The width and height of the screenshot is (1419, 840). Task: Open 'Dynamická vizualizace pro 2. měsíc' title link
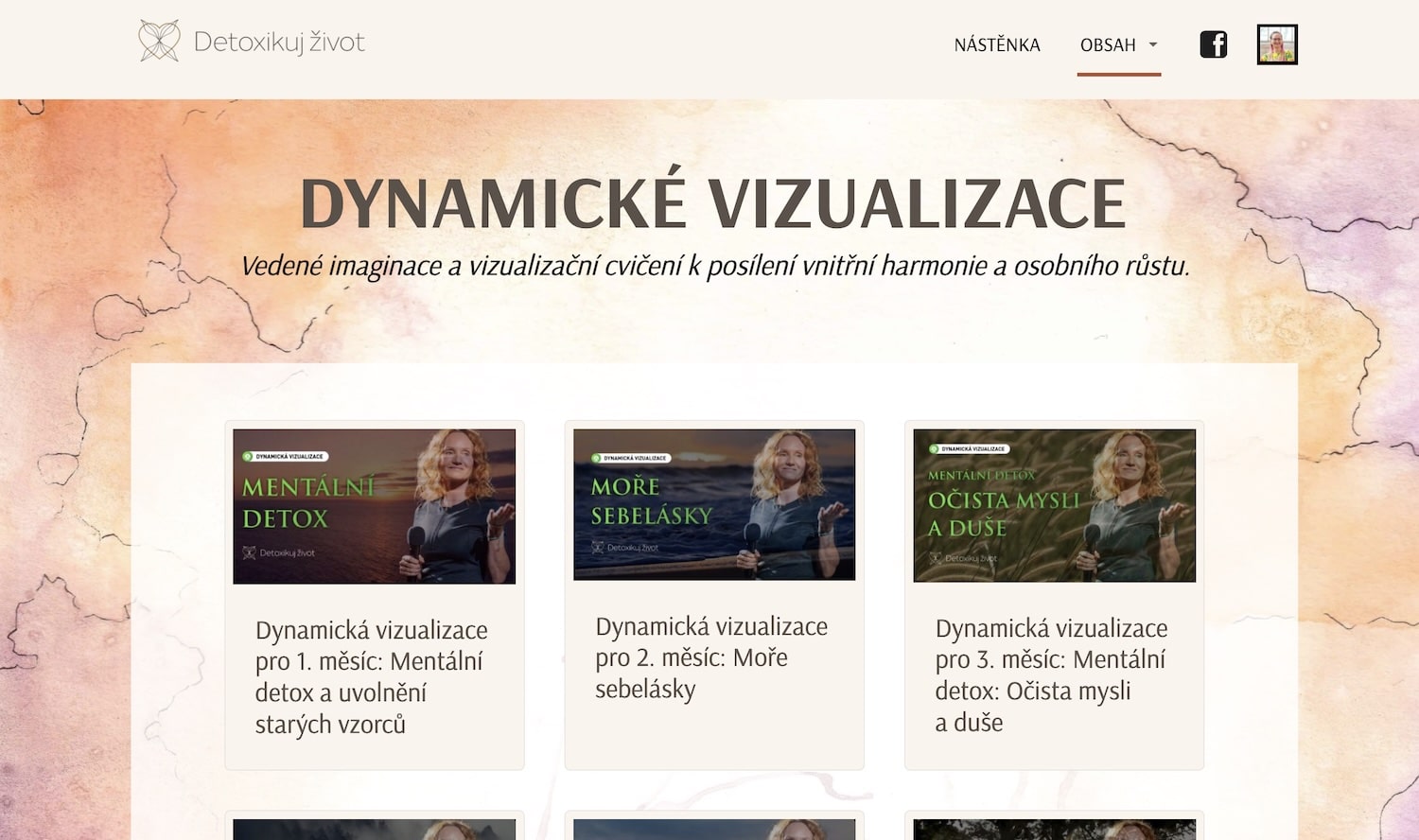point(710,656)
